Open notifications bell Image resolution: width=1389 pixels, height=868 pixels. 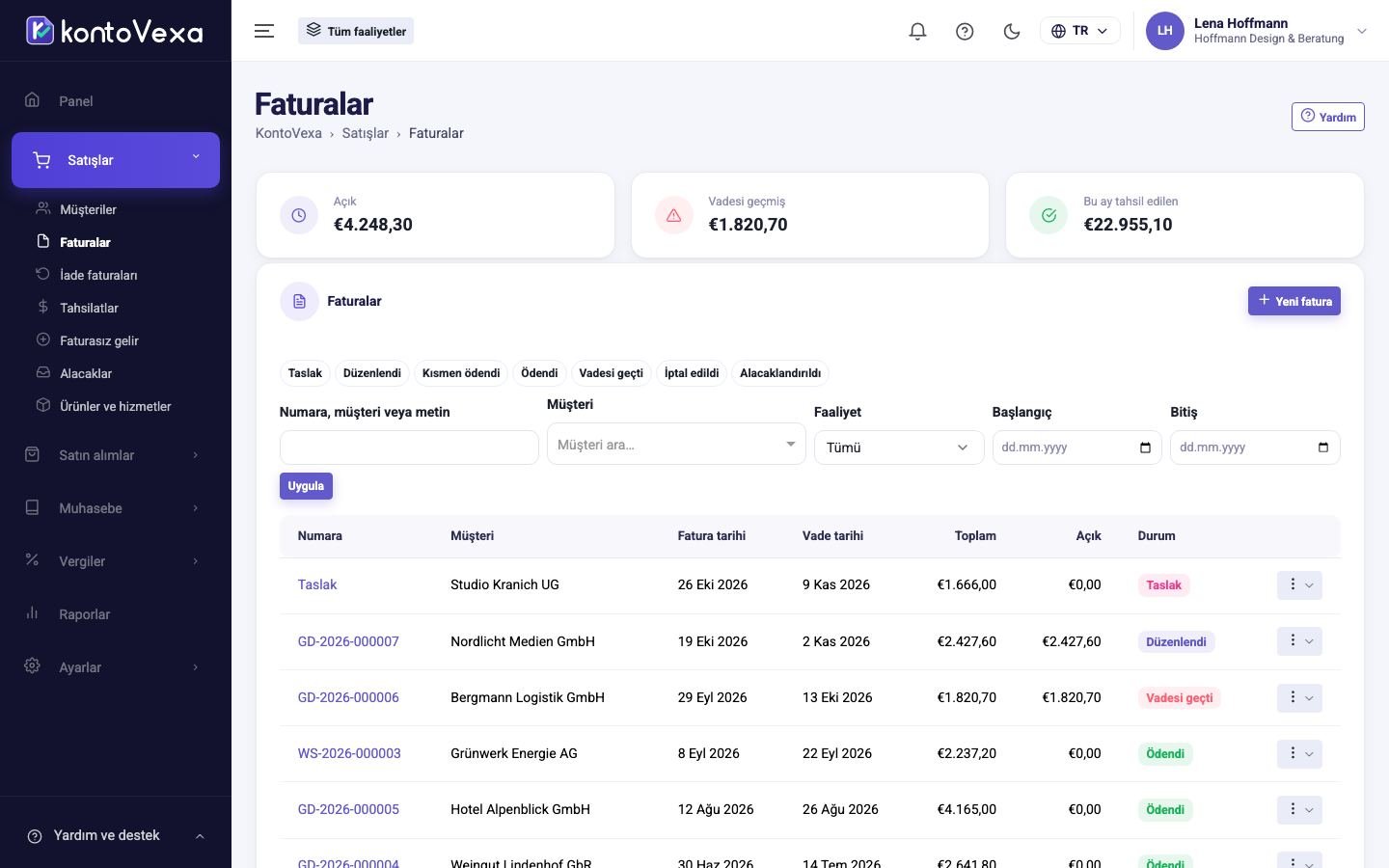coord(917,31)
